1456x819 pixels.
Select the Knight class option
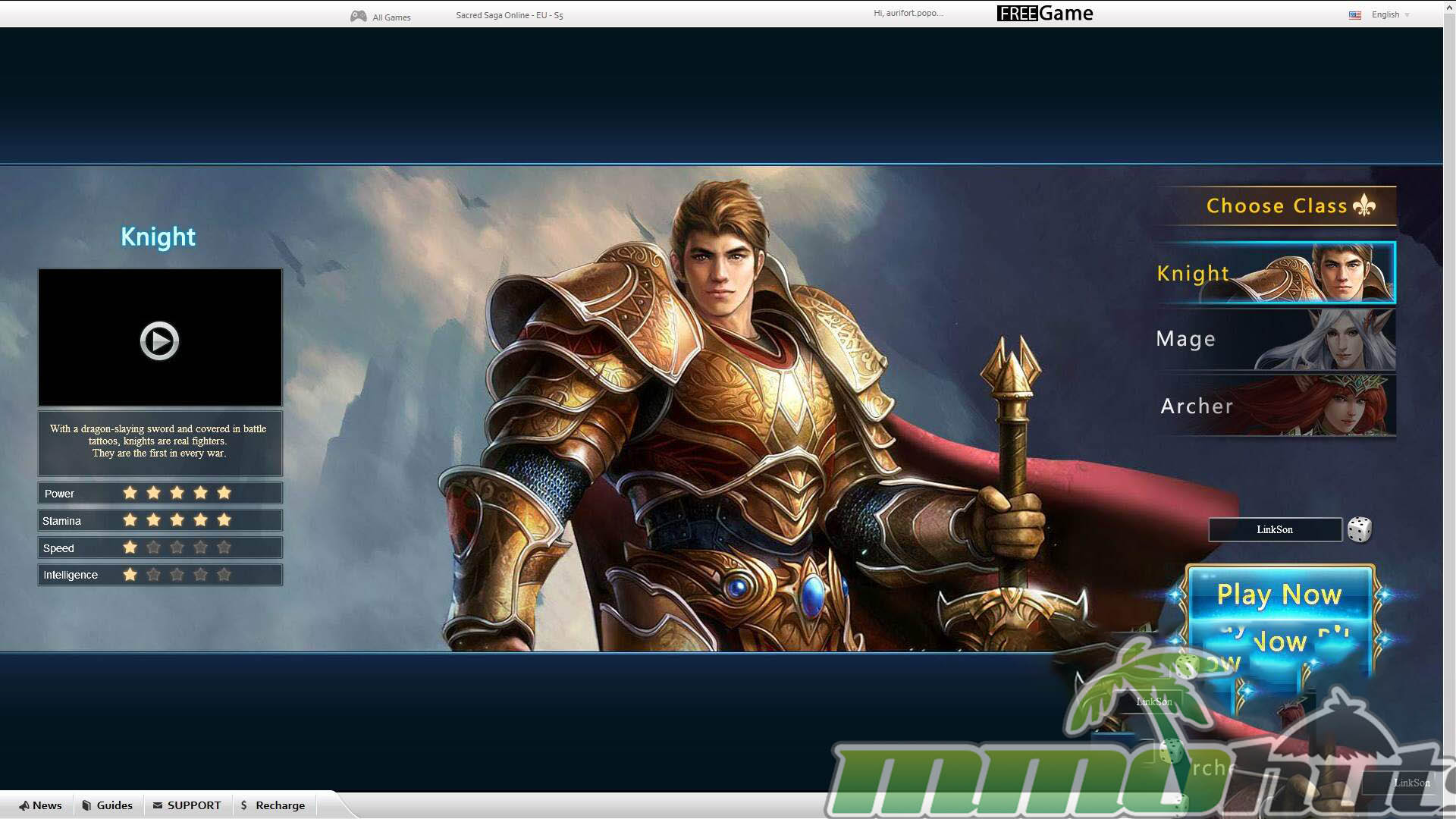pos(1274,273)
